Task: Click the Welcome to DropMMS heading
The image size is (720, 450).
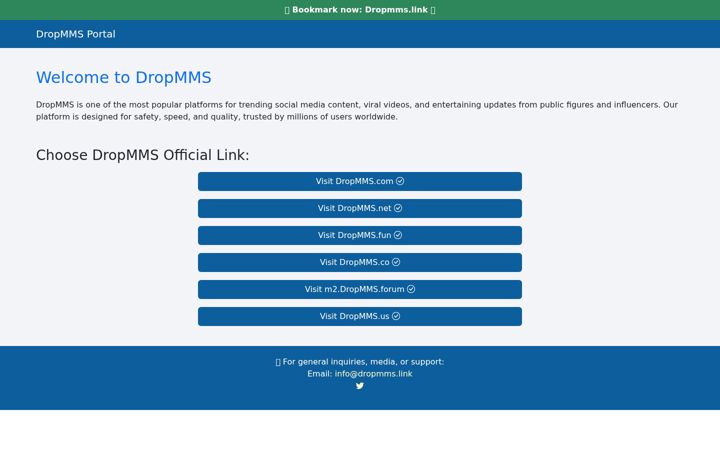Action: coord(124,77)
